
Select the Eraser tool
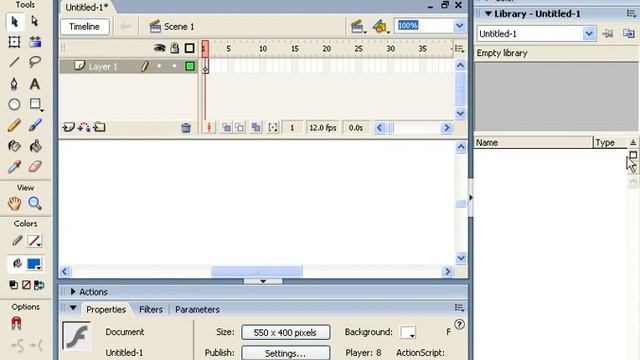[35, 167]
